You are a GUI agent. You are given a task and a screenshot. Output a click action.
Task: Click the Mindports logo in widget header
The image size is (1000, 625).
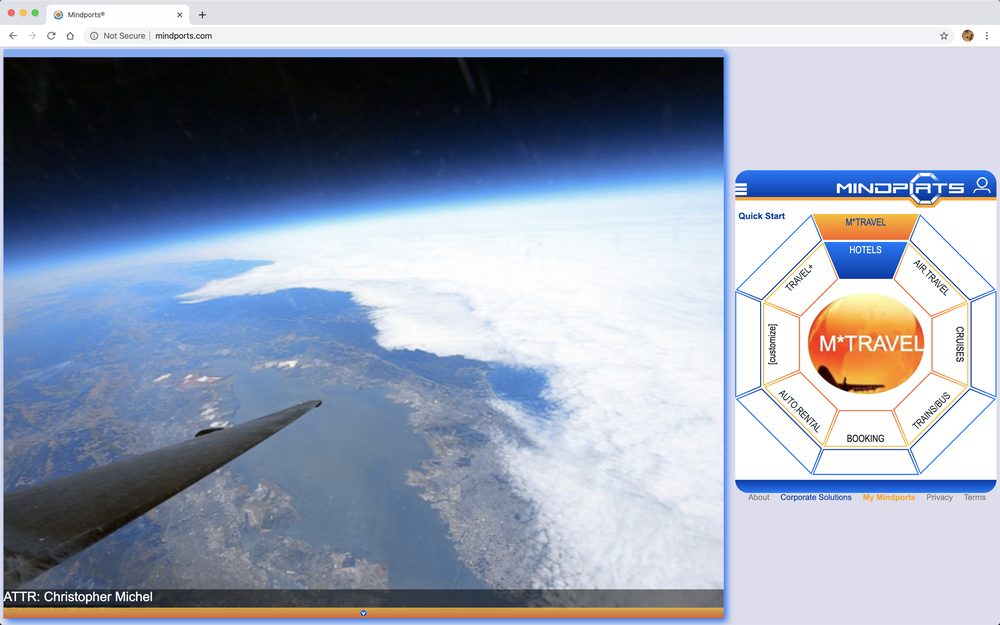coord(901,188)
